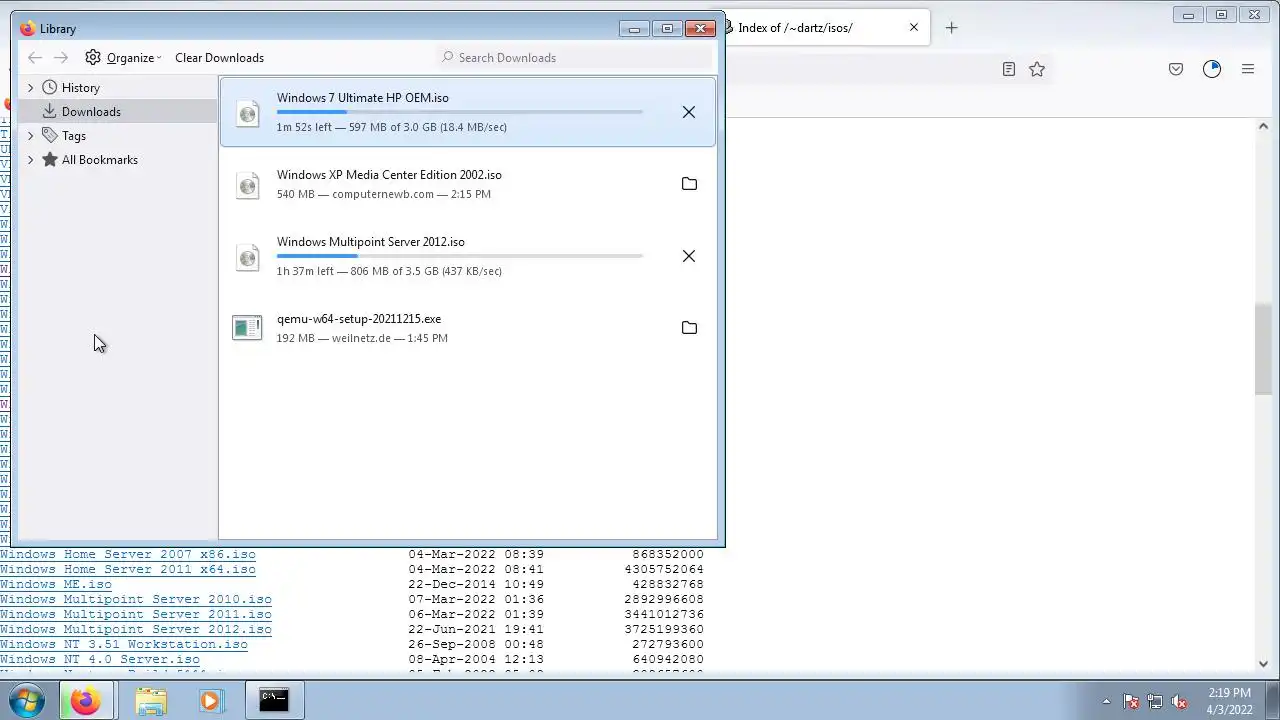Show hidden system tray icons
This screenshot has height=720, width=1280.
[1106, 701]
